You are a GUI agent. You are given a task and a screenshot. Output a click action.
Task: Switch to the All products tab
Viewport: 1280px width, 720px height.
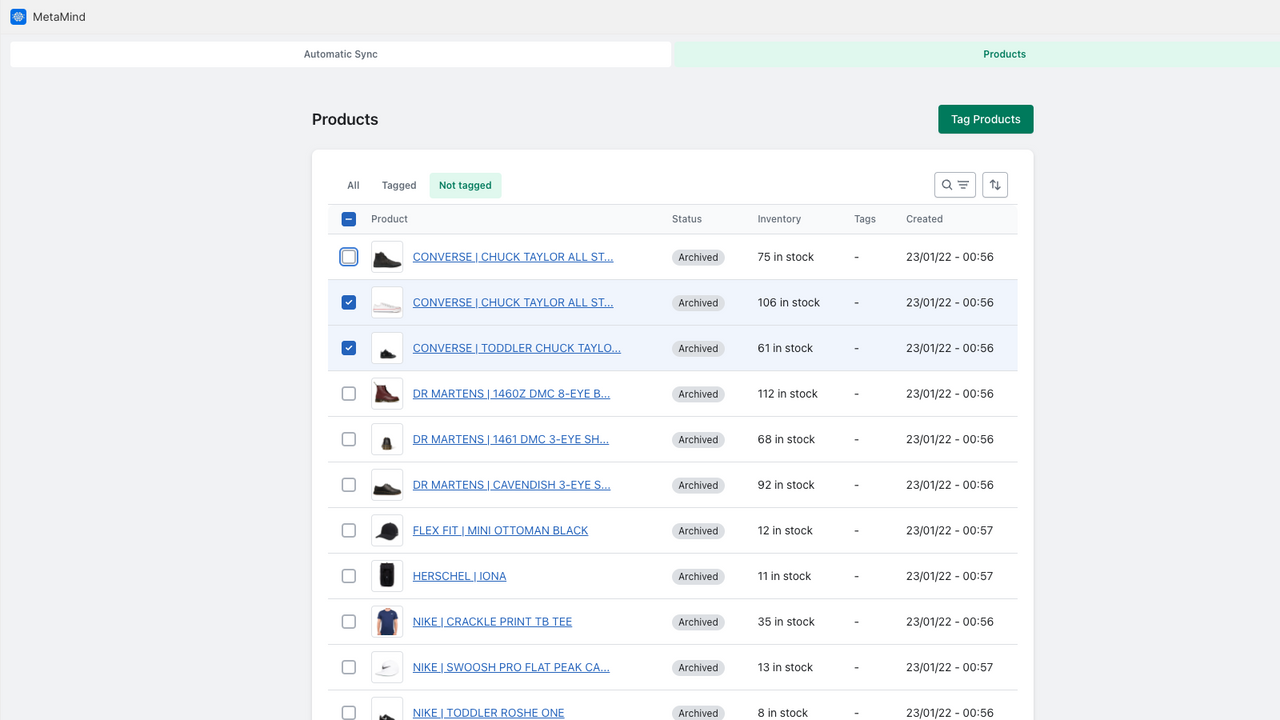[x=352, y=184]
